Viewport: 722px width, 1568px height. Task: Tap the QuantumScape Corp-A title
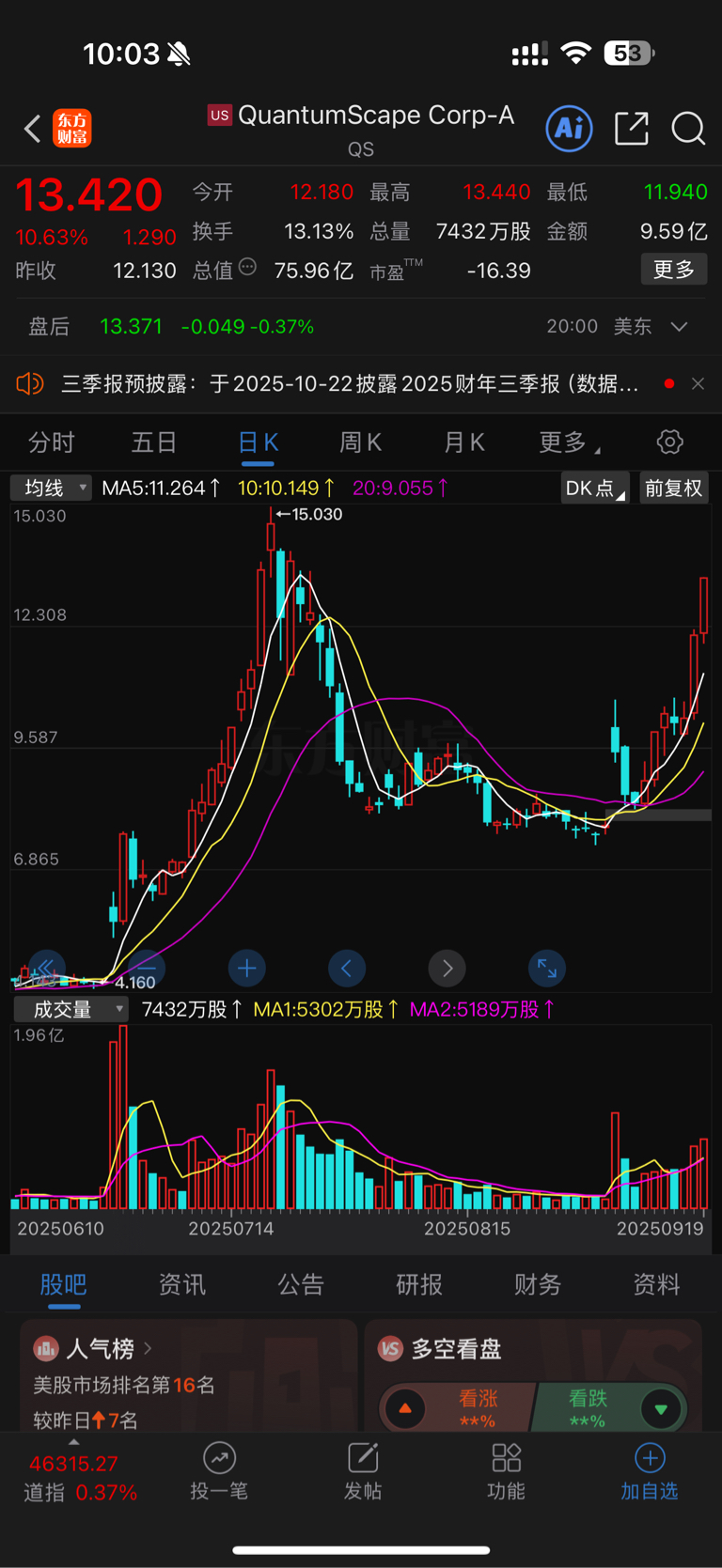click(x=376, y=115)
